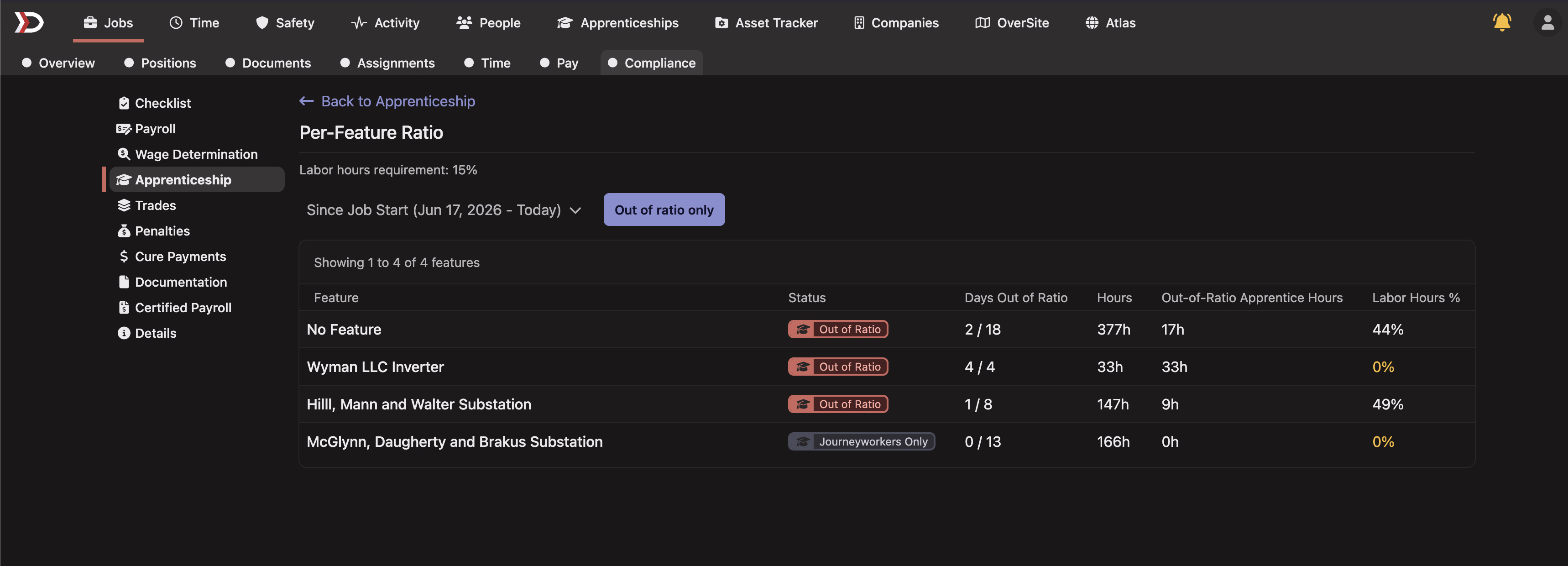The image size is (1568, 566).
Task: Switch to the Pay tab
Action: click(559, 63)
